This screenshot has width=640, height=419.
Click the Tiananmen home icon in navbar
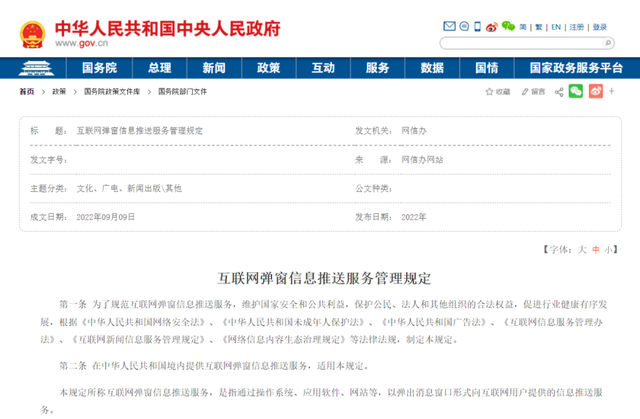pos(36,68)
